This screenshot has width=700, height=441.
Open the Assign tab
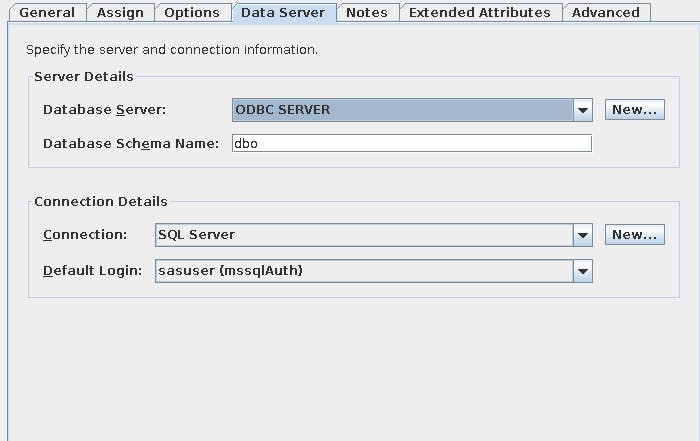(120, 13)
